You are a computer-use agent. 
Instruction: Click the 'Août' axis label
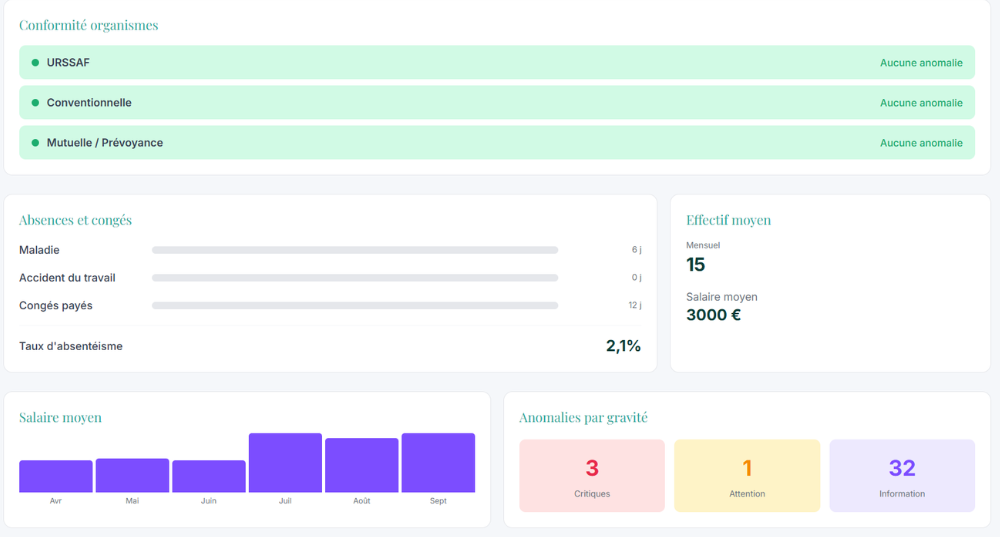[362, 501]
